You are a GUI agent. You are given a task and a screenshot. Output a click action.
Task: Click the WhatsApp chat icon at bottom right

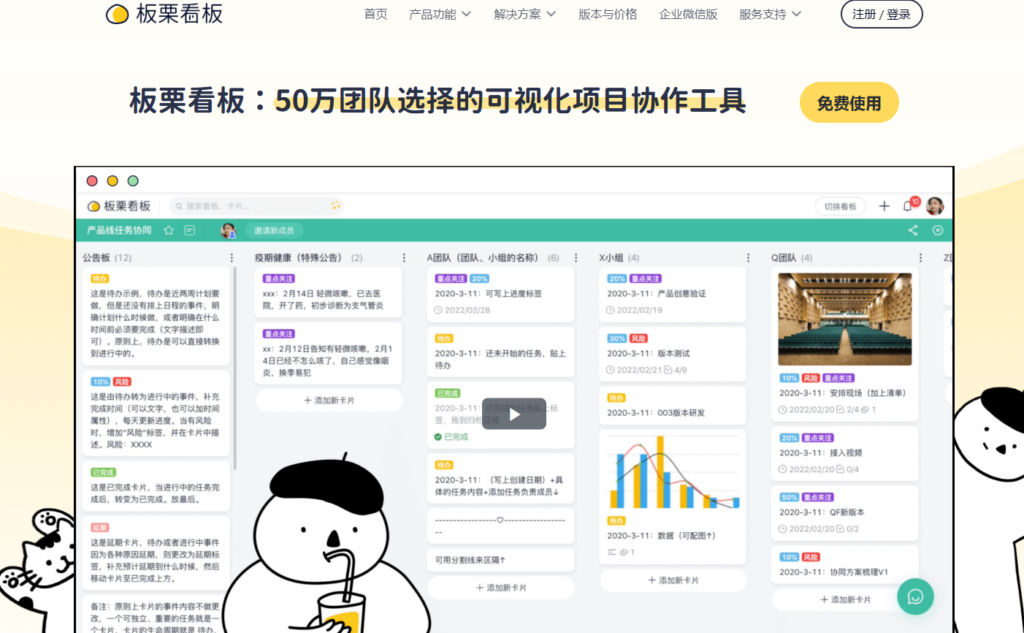point(914,596)
